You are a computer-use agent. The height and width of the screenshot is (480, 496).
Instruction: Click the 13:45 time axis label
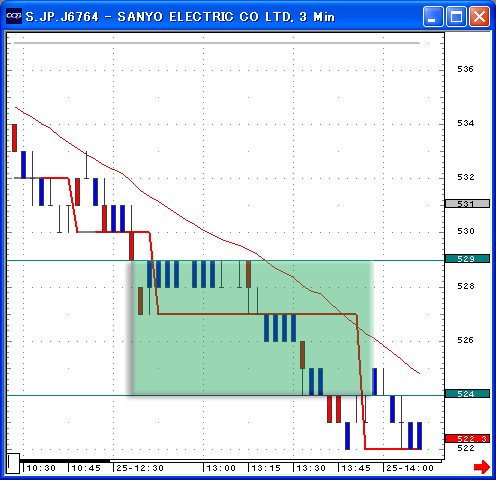click(x=356, y=468)
